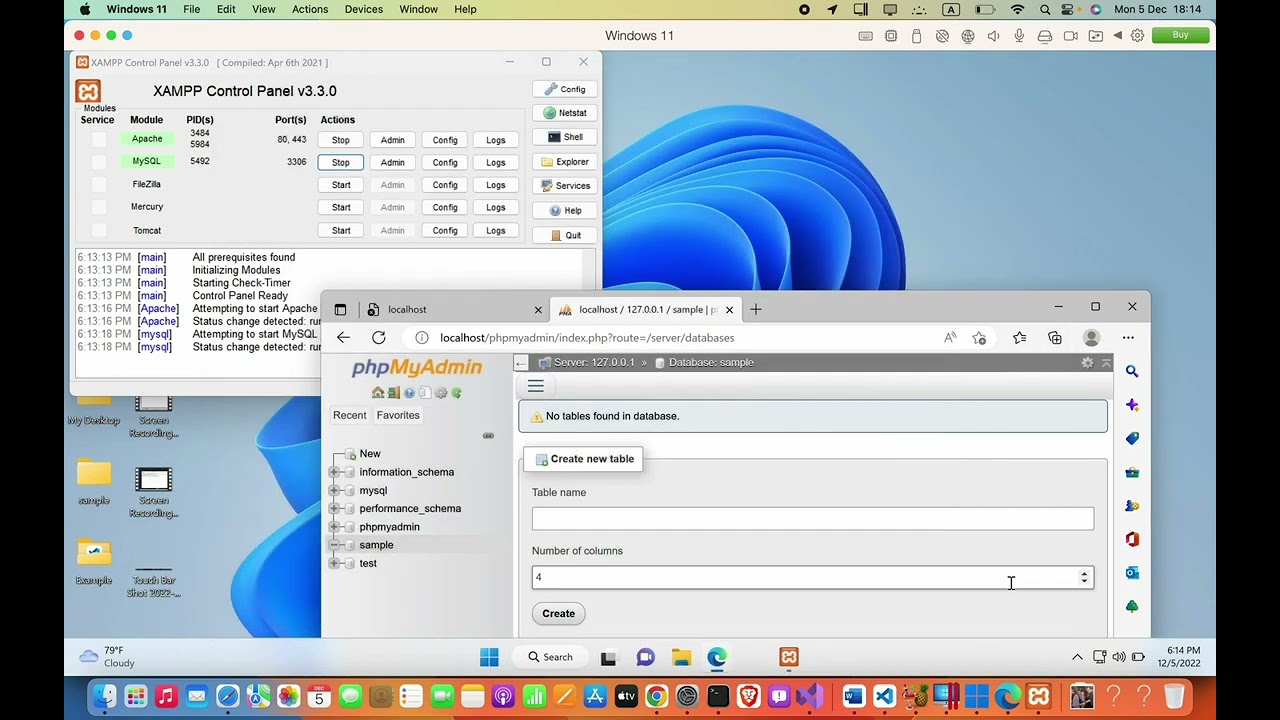Viewport: 1280px width, 720px height.
Task: Click the Create table button
Action: click(559, 614)
